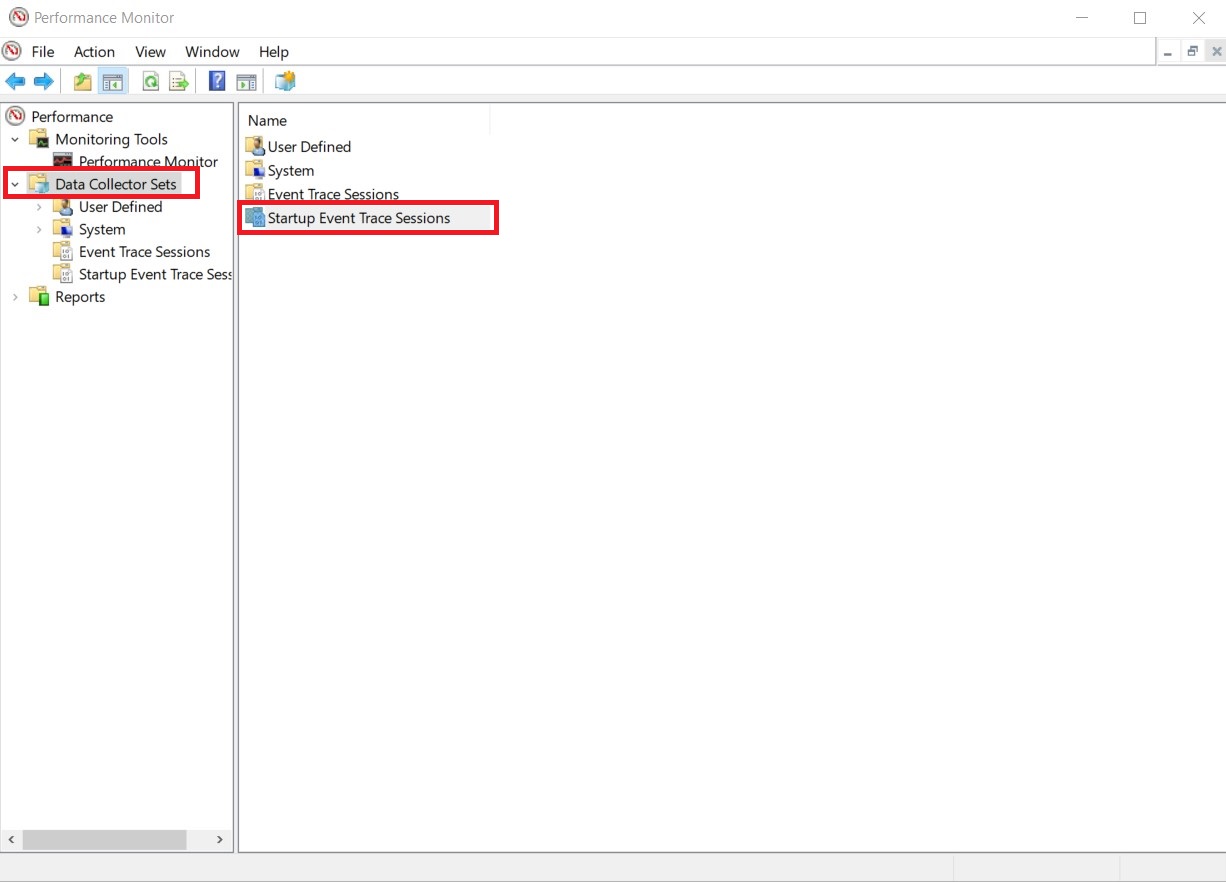
Task: Click the Export List toolbar icon
Action: point(179,81)
